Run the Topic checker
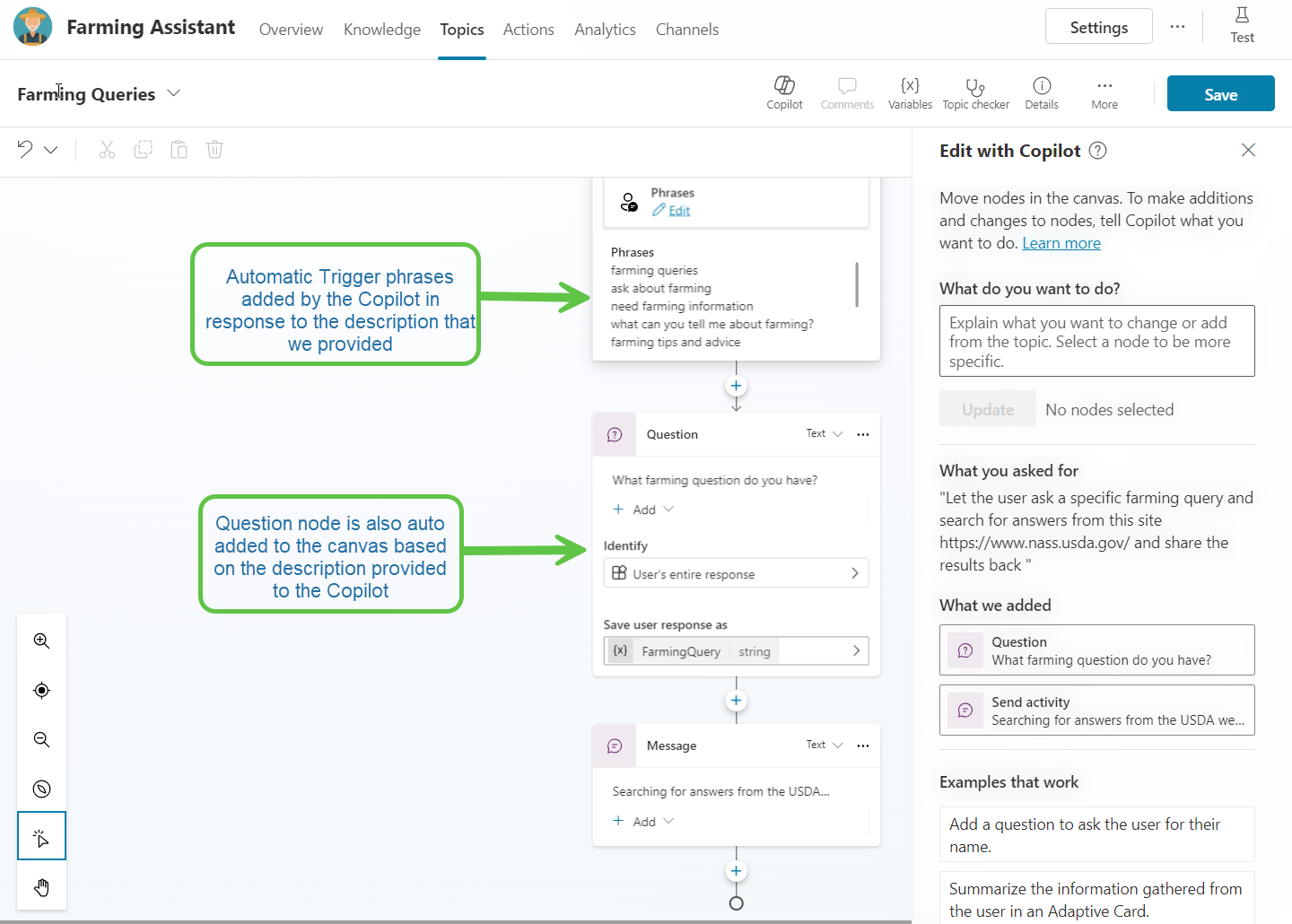The image size is (1292, 924). tap(975, 92)
